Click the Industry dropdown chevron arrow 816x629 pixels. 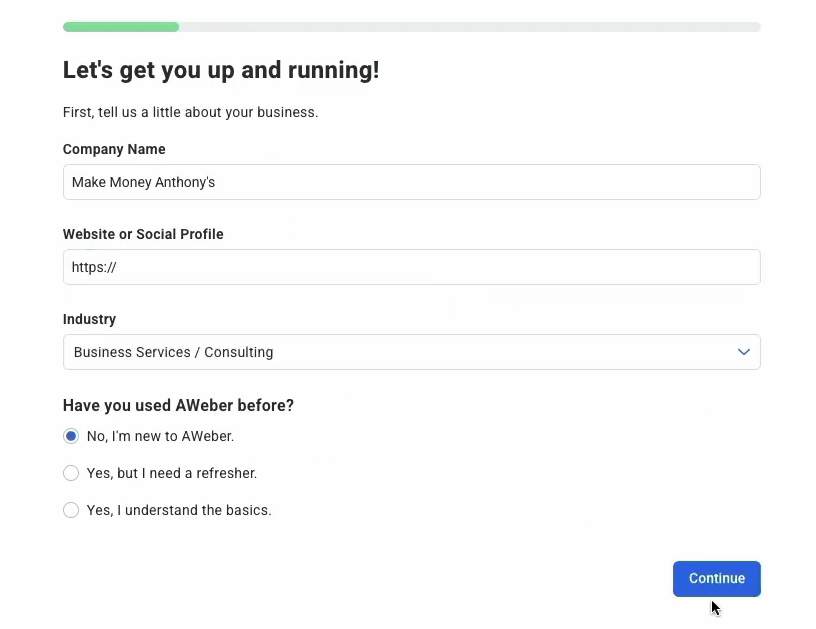point(744,352)
